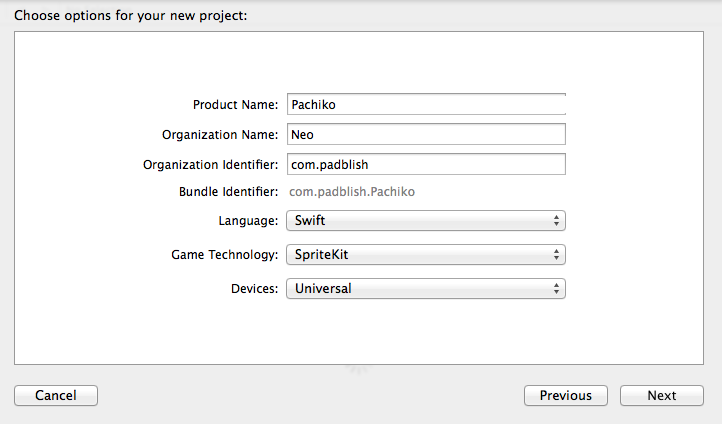Click the "Game Technology:" label text
The width and height of the screenshot is (722, 424).
pos(225,255)
